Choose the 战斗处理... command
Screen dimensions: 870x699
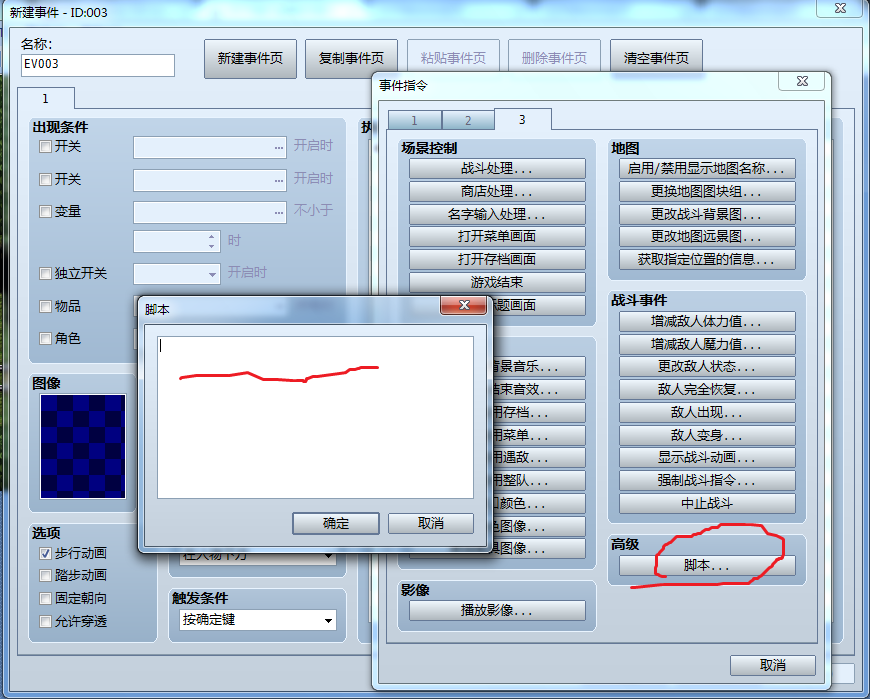point(497,169)
